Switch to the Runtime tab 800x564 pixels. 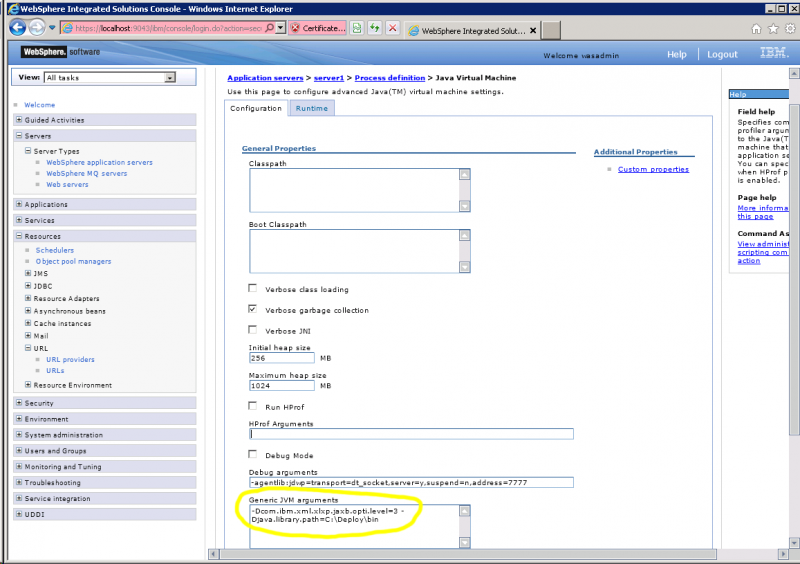pos(311,108)
